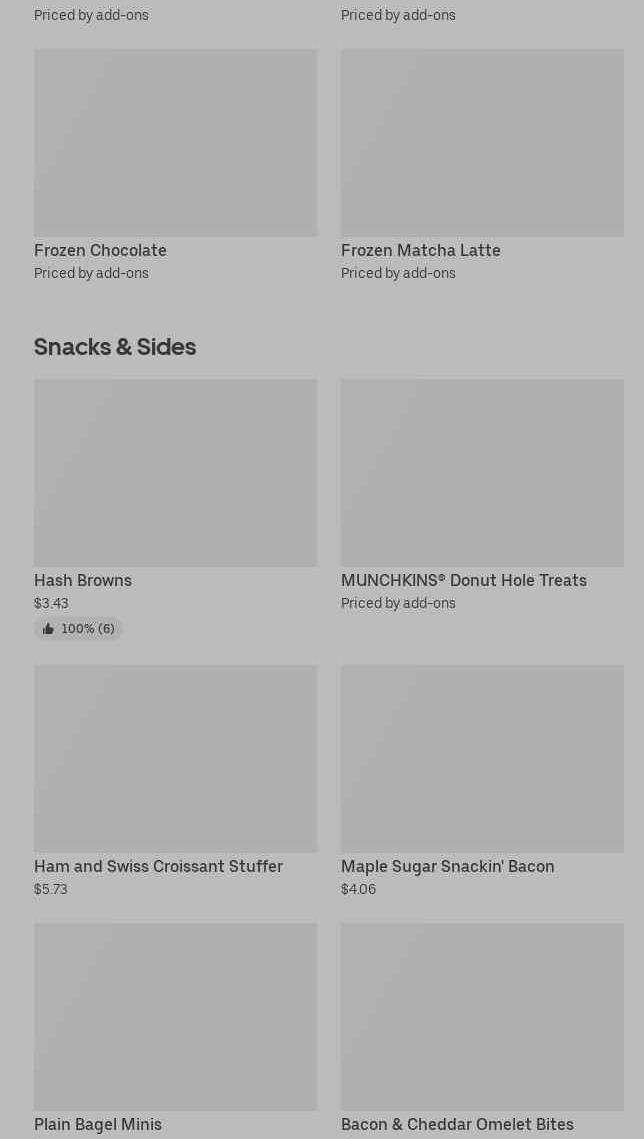The height and width of the screenshot is (1139, 644).
Task: Click Maple Sugar Snackin' Bacon title
Action: coord(447,866)
